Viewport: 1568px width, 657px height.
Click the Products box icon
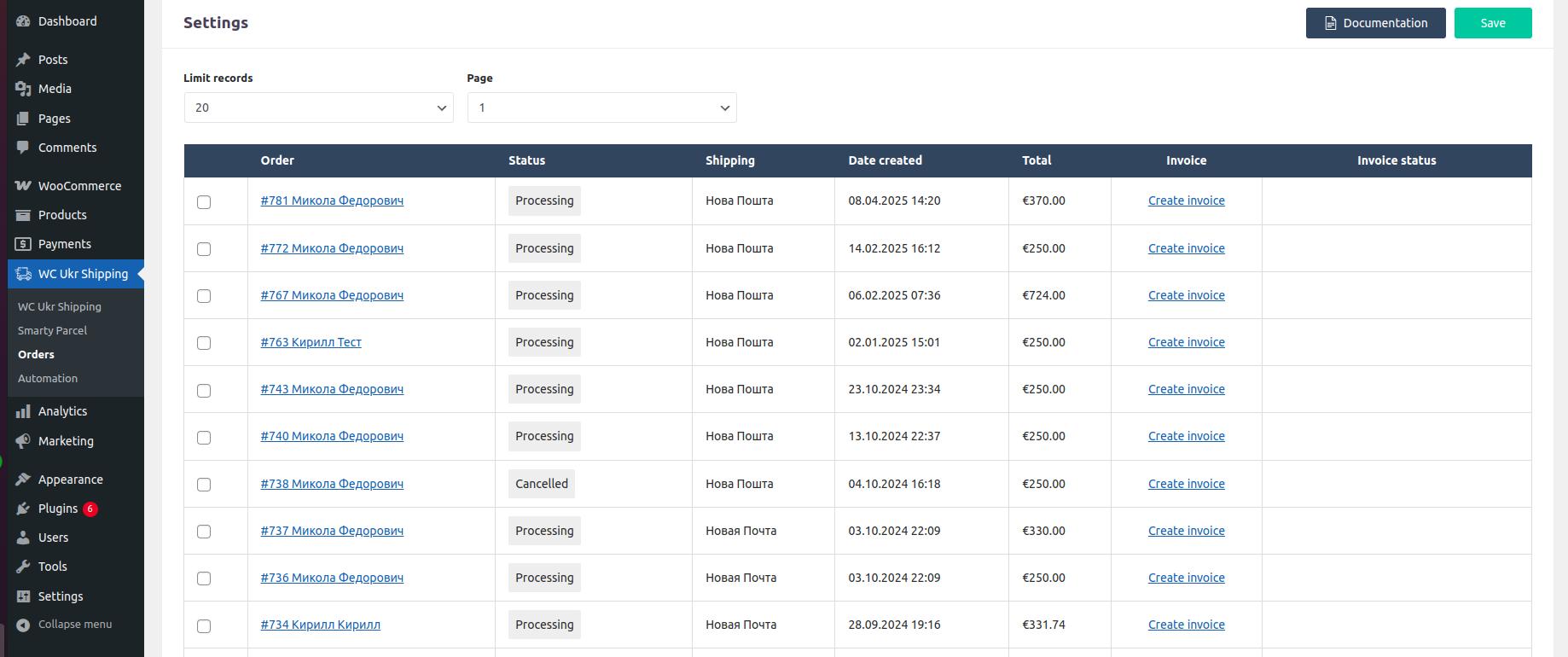point(23,215)
